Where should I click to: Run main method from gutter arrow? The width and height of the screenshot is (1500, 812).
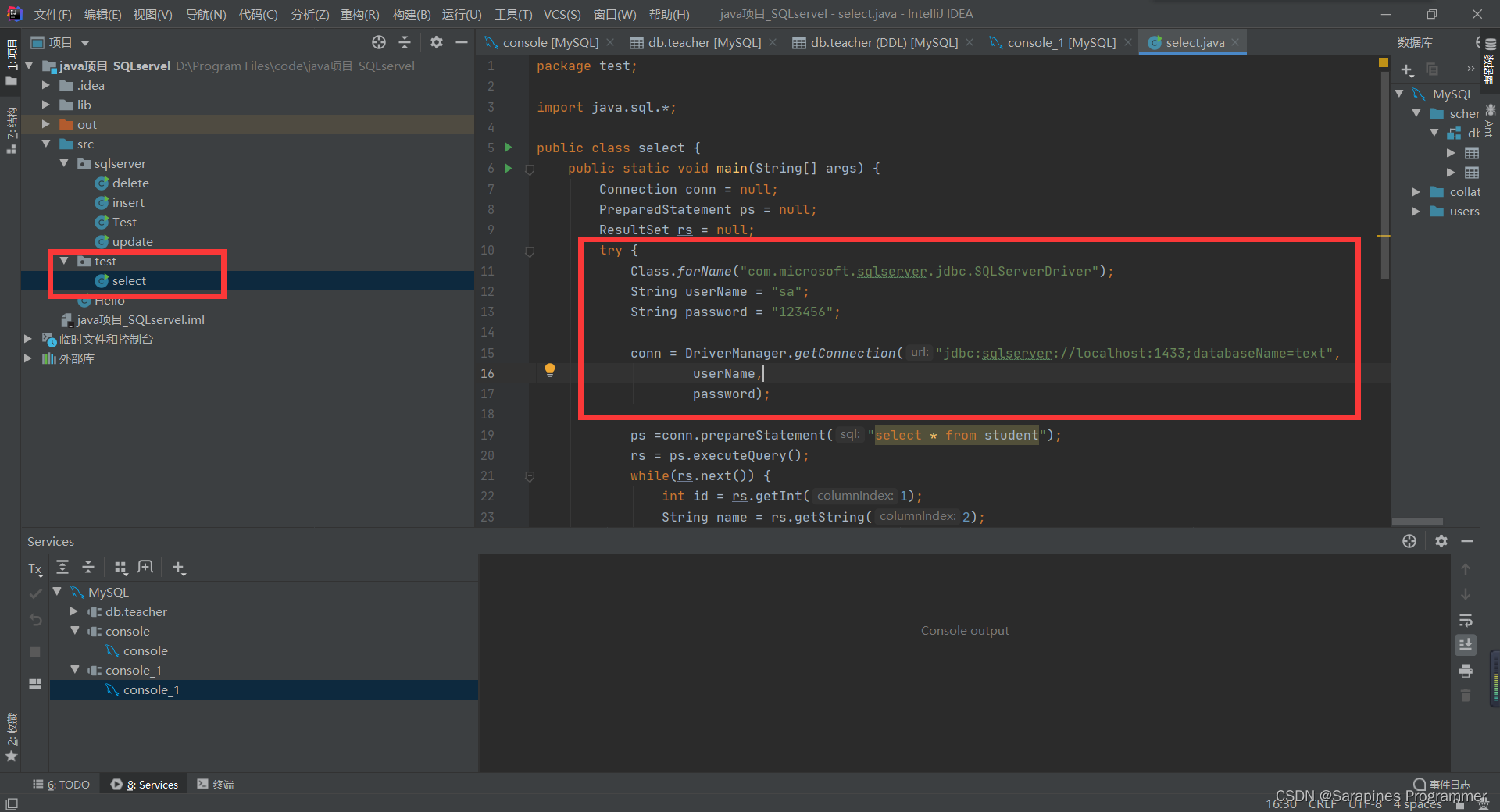[x=509, y=168]
